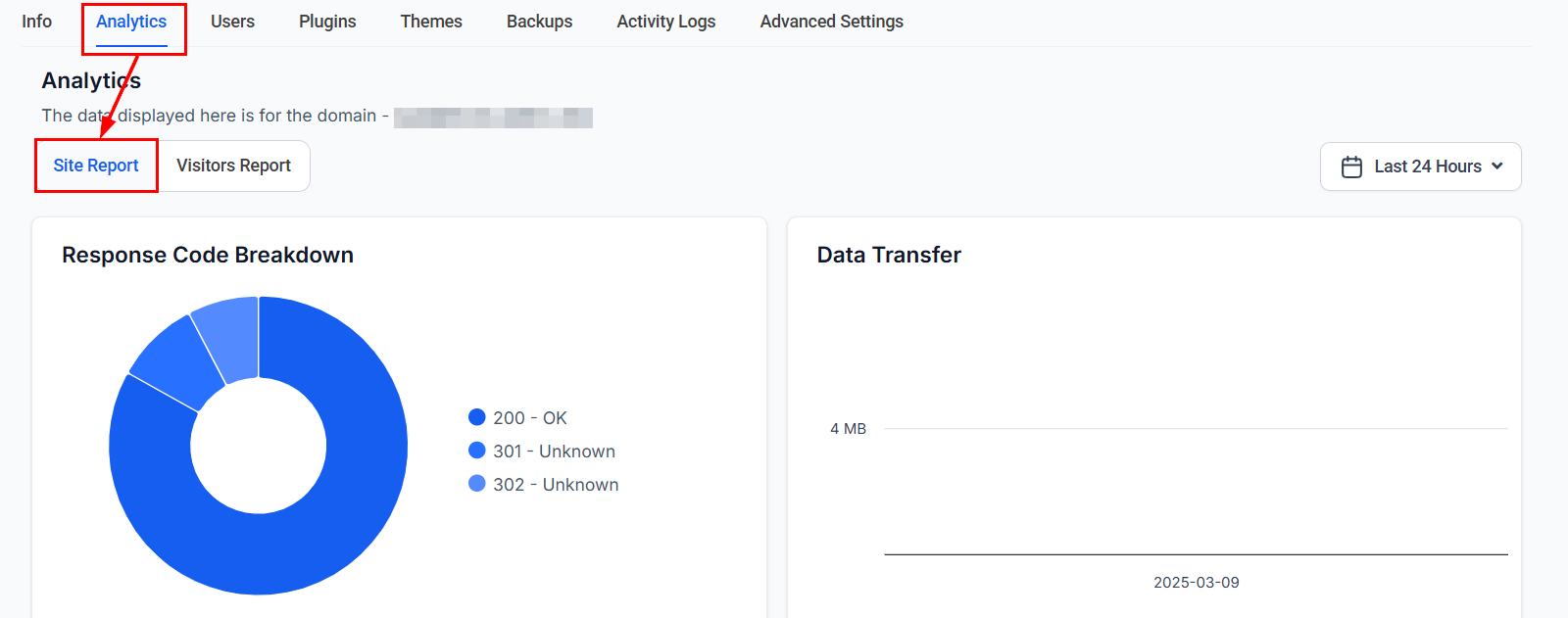The width and height of the screenshot is (1568, 618).
Task: Click the calendar icon in date selector
Action: (x=1351, y=166)
